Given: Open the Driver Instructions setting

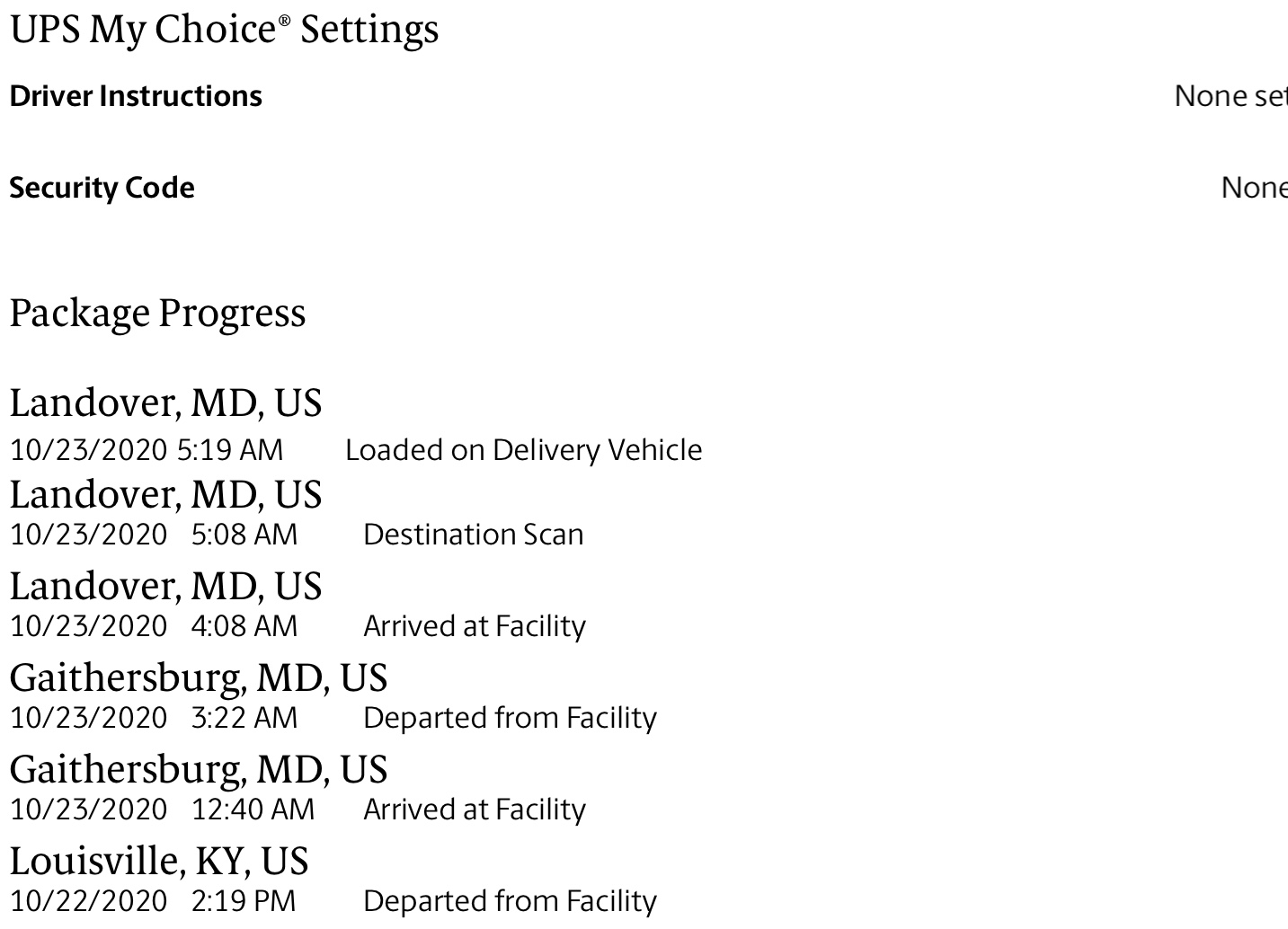Looking at the screenshot, I should [x=136, y=96].
